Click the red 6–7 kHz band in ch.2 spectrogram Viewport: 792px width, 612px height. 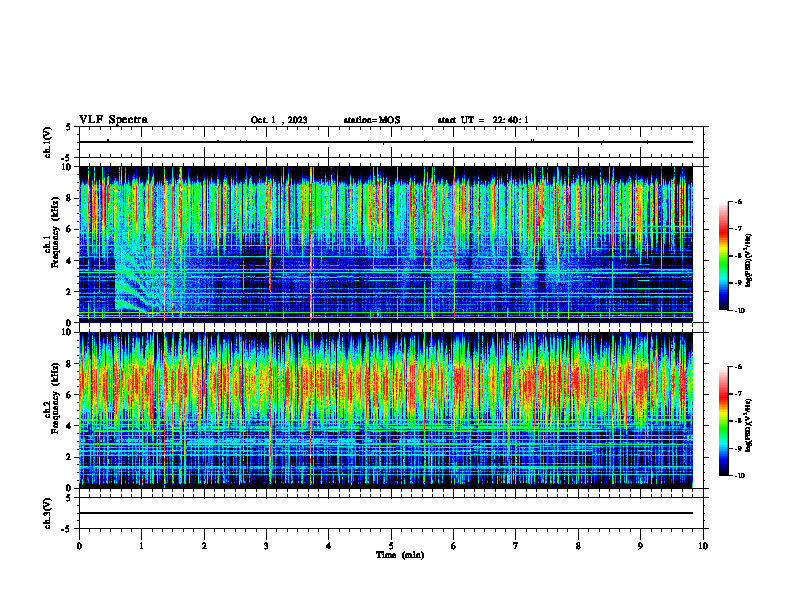385,381
